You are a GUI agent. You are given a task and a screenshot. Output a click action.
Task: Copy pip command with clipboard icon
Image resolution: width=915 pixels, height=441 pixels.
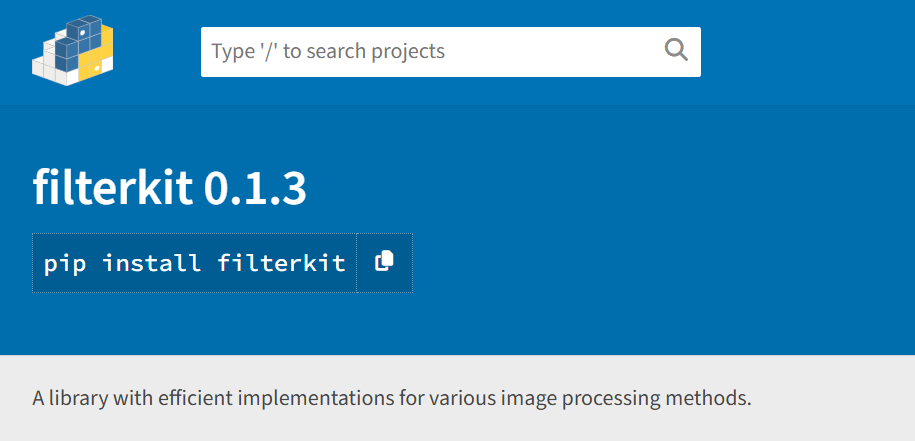384,263
